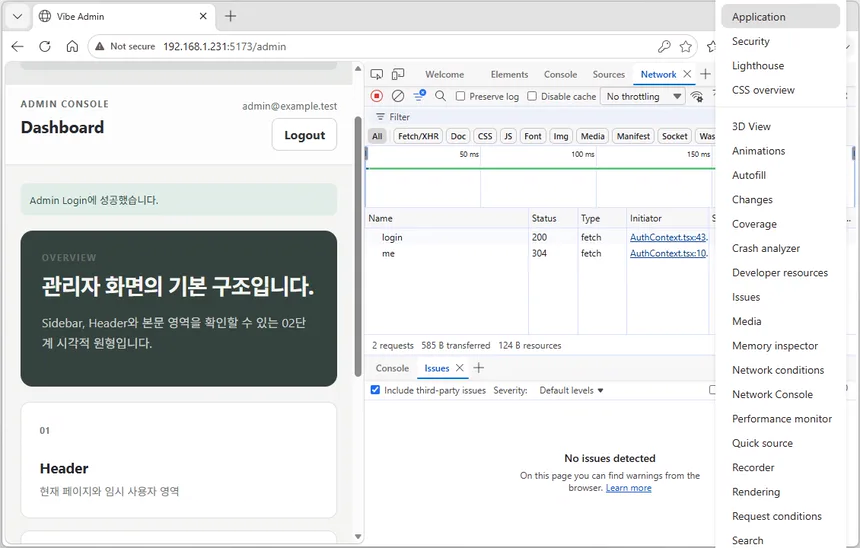Close the Issues drawer tab
The height and width of the screenshot is (548, 860).
pyautogui.click(x=460, y=368)
